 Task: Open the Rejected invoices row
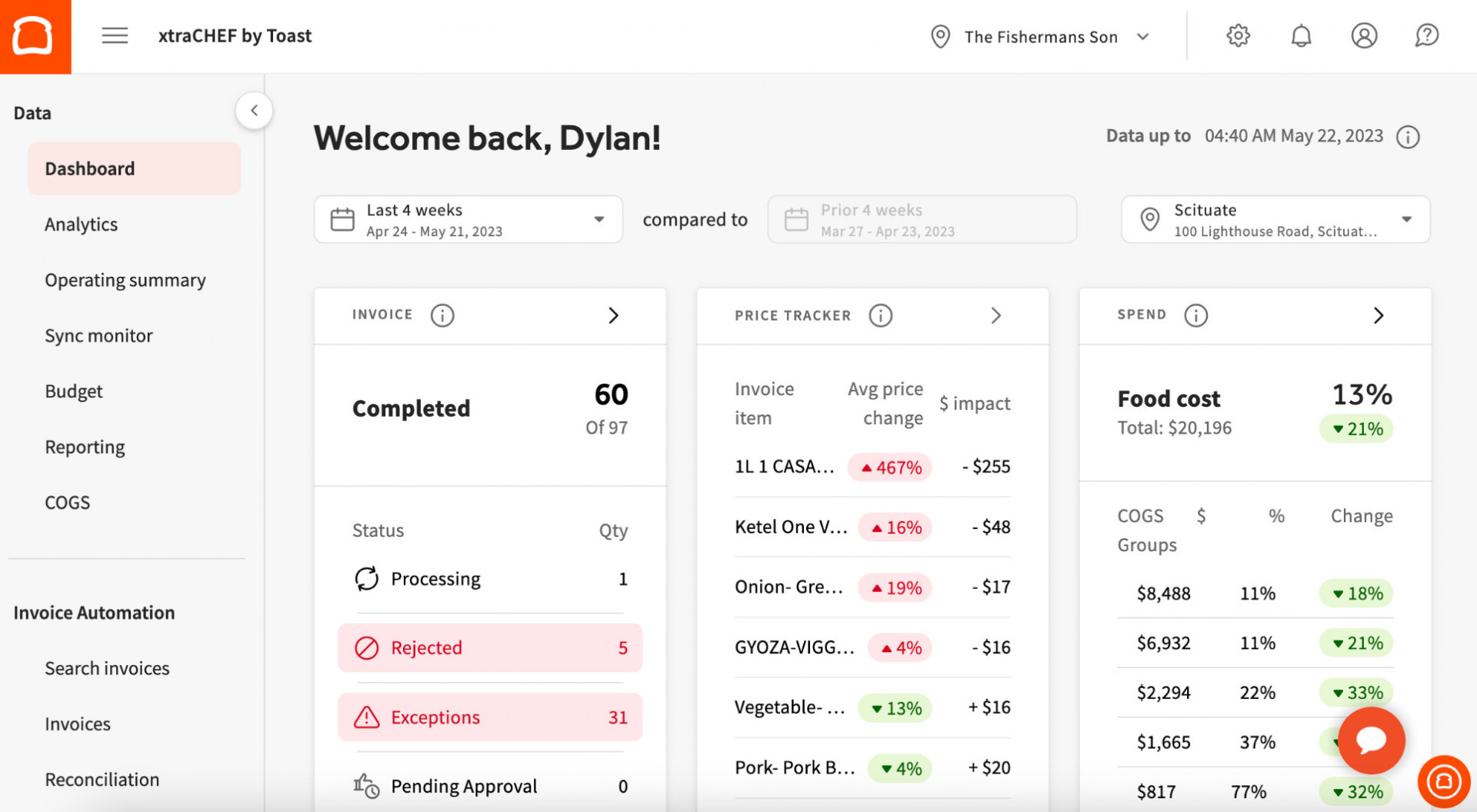[490, 648]
